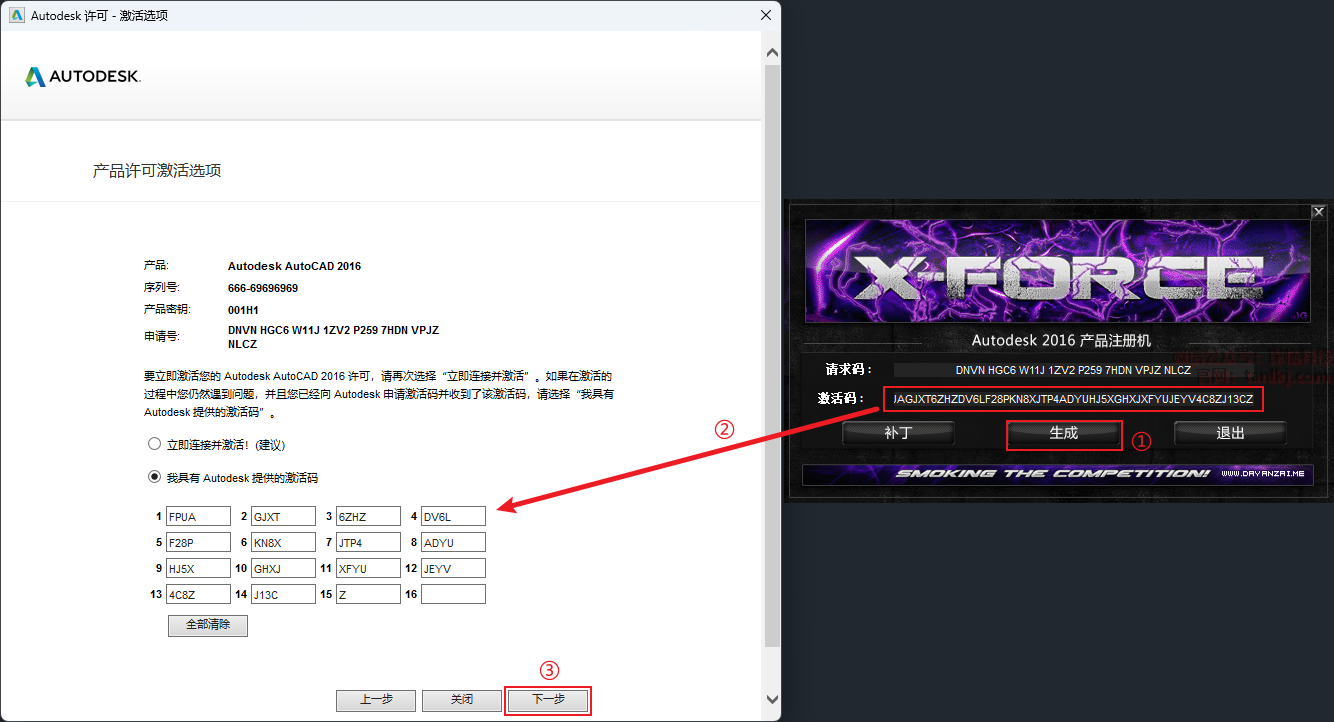Click the 补丁 button in the X-Force window
The image size is (1334, 722).
898,433
